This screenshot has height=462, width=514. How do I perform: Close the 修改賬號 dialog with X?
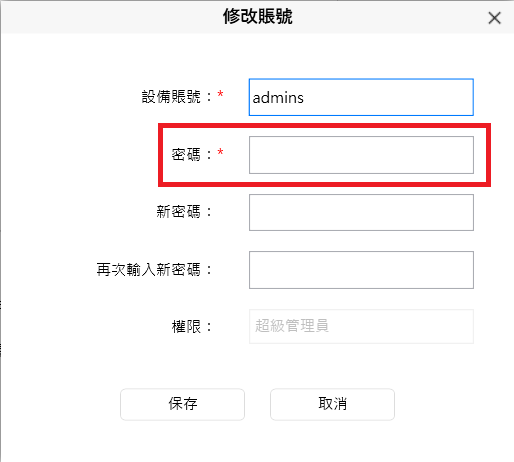[494, 18]
